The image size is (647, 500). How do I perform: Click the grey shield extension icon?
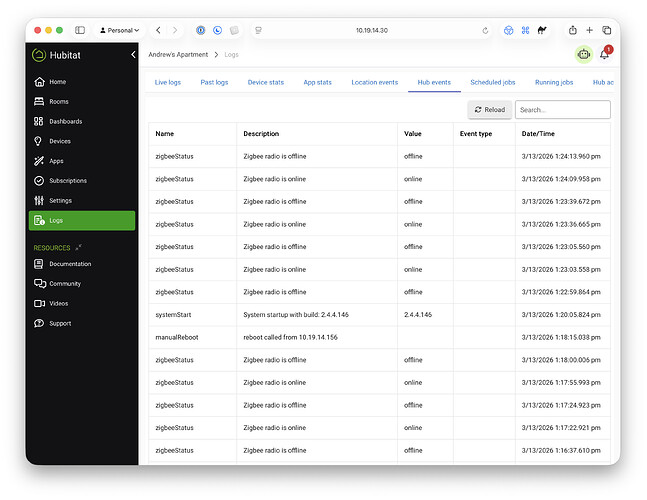[234, 30]
